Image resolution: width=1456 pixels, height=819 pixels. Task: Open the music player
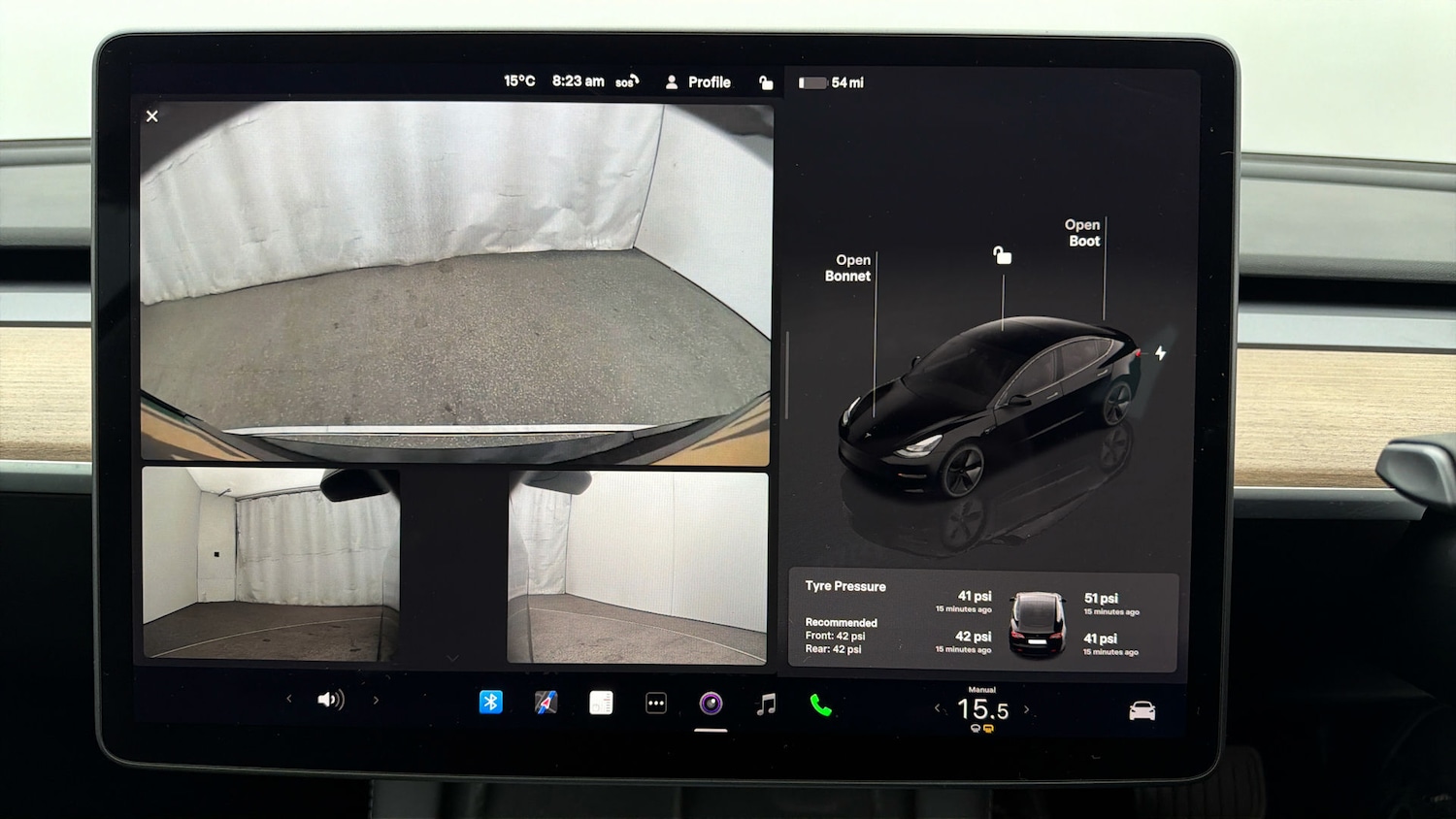coord(767,701)
